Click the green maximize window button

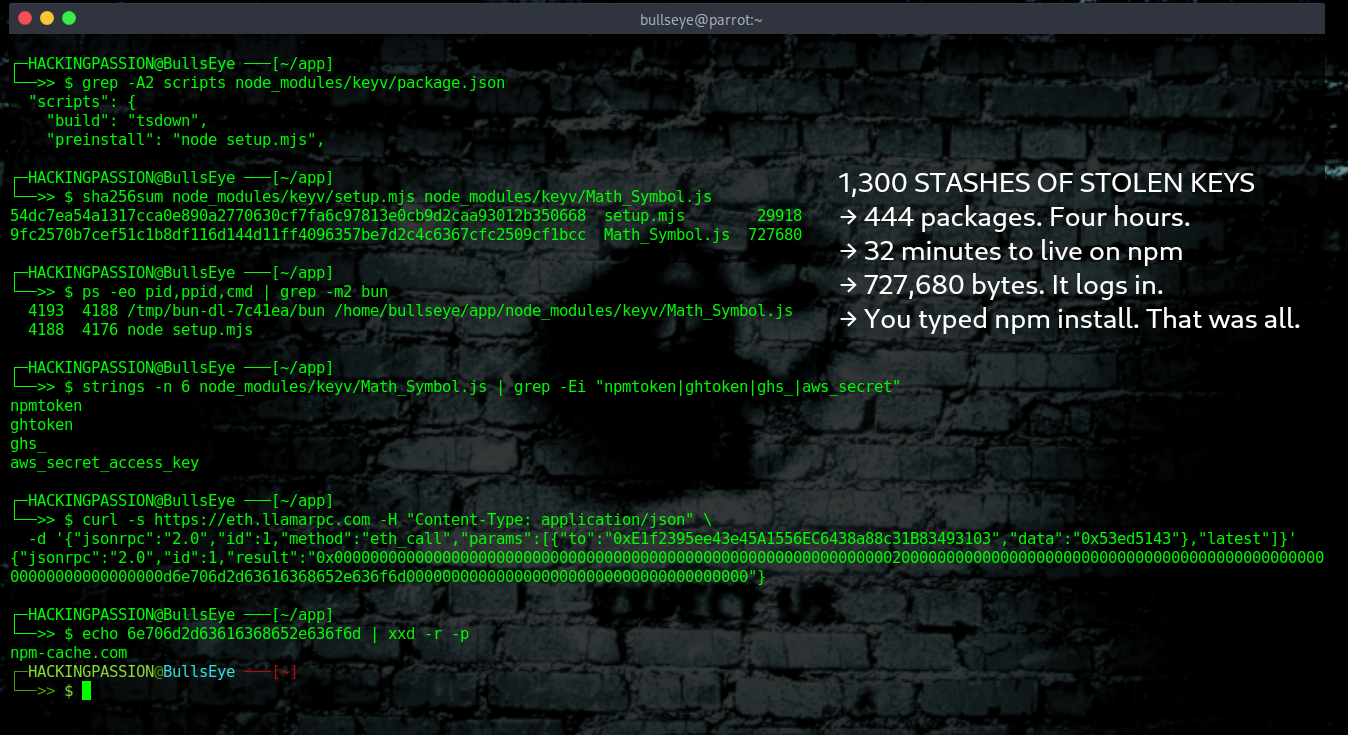click(x=68, y=18)
